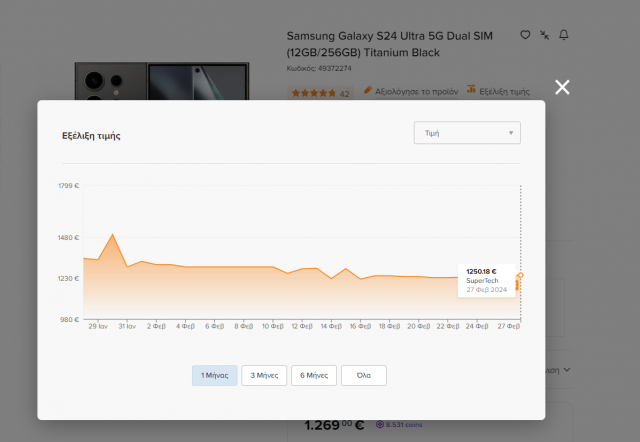Click the coins icon beside 8.531

(x=380, y=424)
